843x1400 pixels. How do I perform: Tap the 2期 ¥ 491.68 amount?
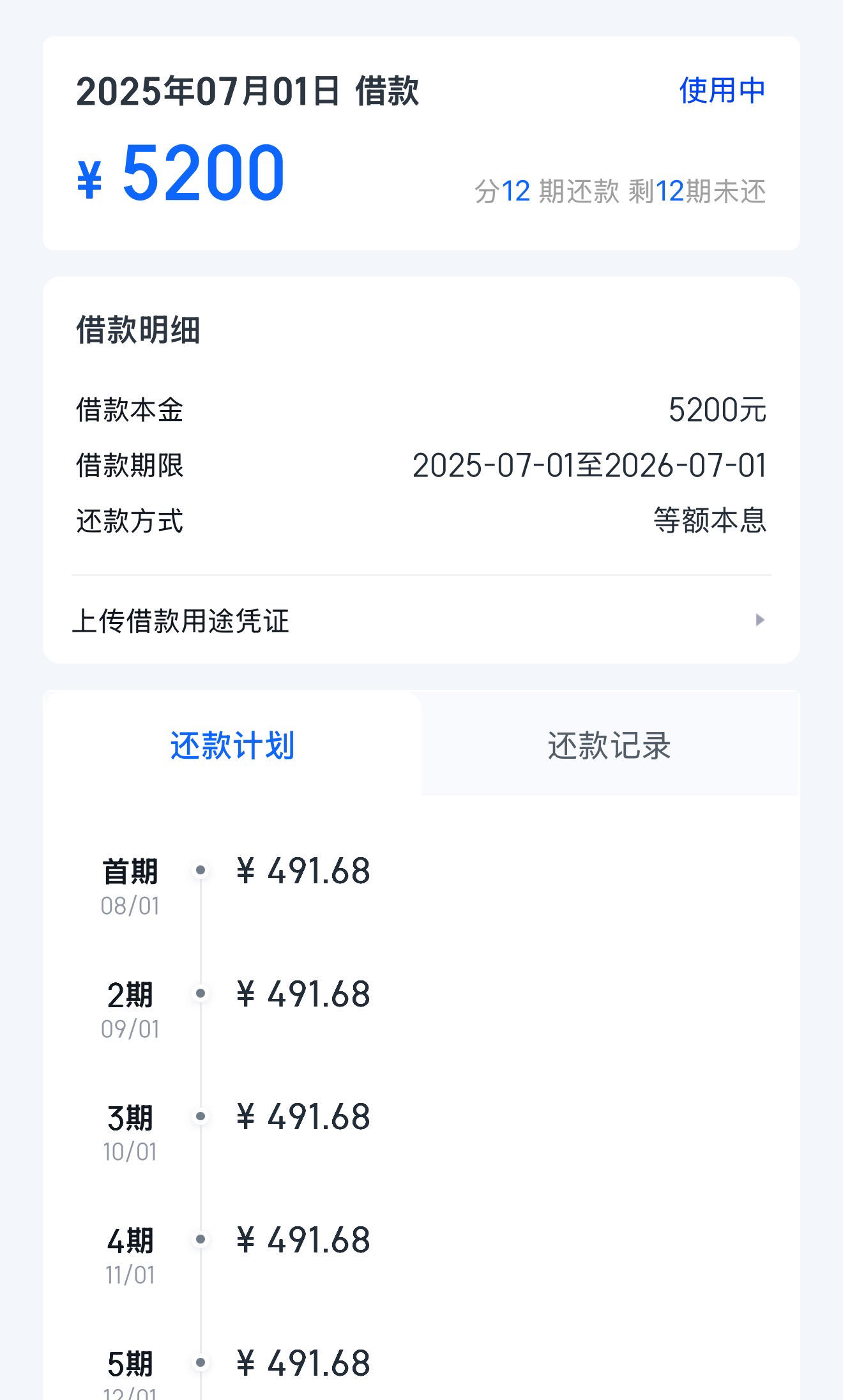point(303,994)
